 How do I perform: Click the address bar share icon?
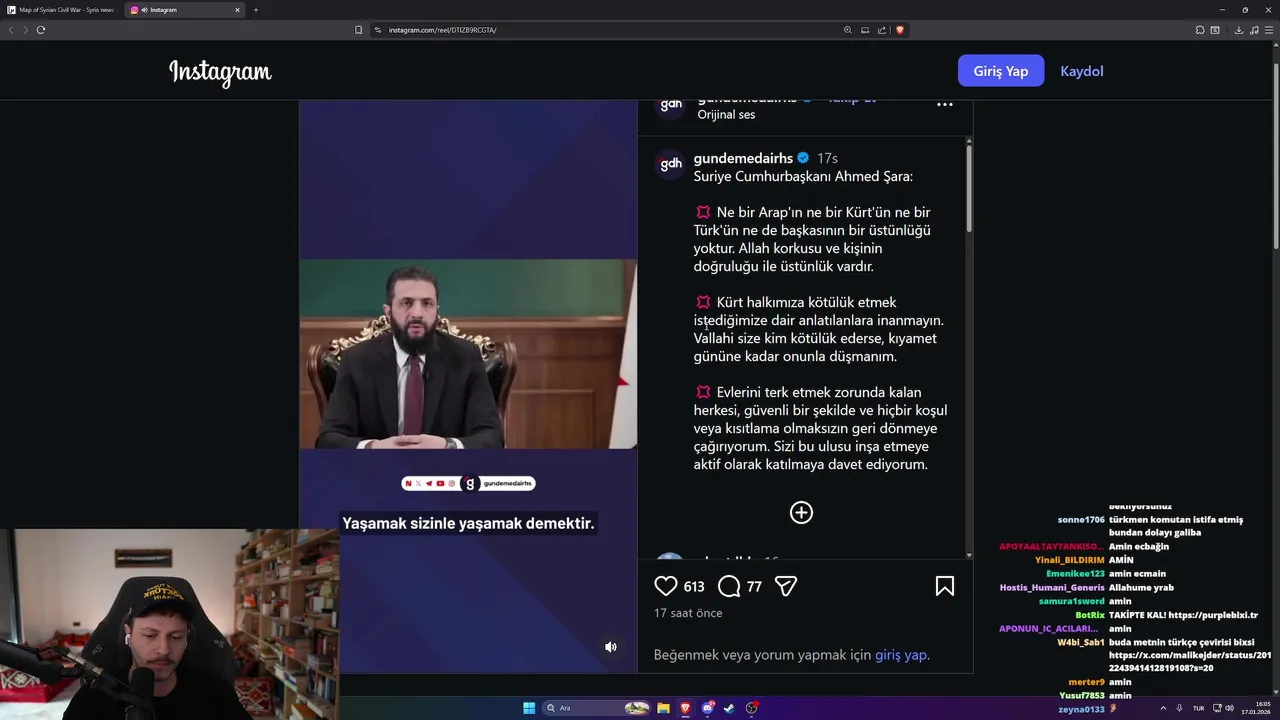[881, 30]
